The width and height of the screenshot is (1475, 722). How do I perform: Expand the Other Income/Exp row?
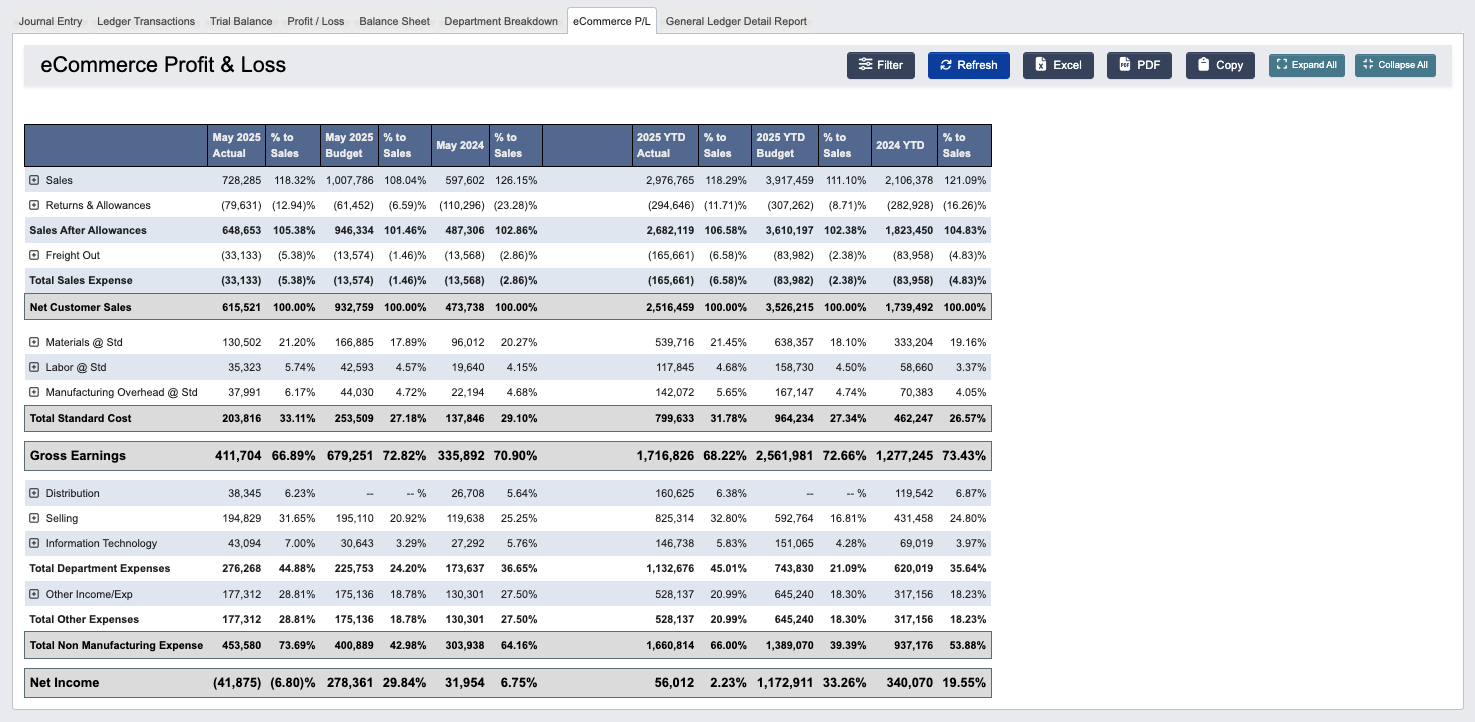(34, 593)
